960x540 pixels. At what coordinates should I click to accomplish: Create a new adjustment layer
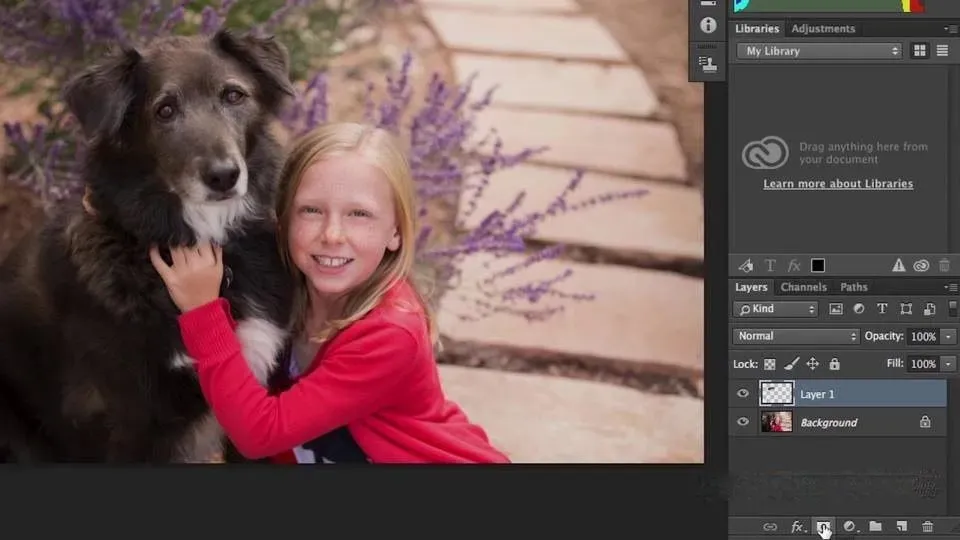pyautogui.click(x=850, y=527)
